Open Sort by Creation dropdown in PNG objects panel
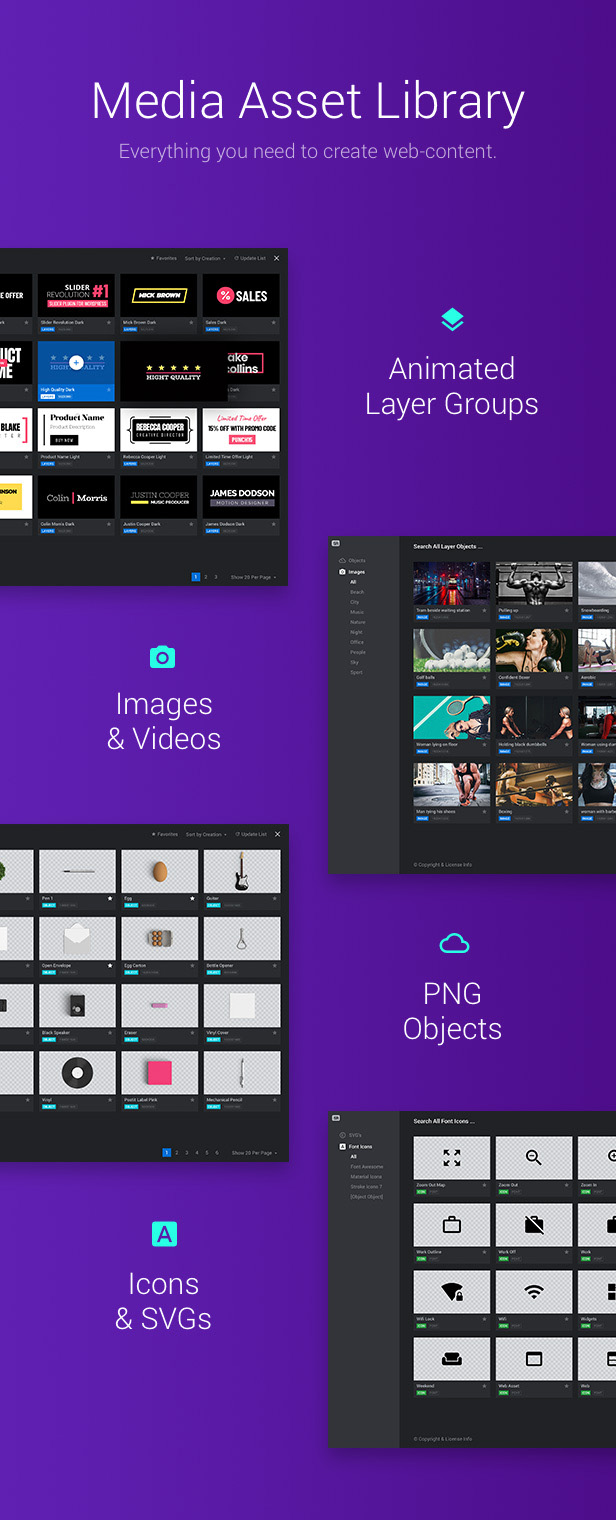This screenshot has width=616, height=1520. pyautogui.click(x=205, y=834)
